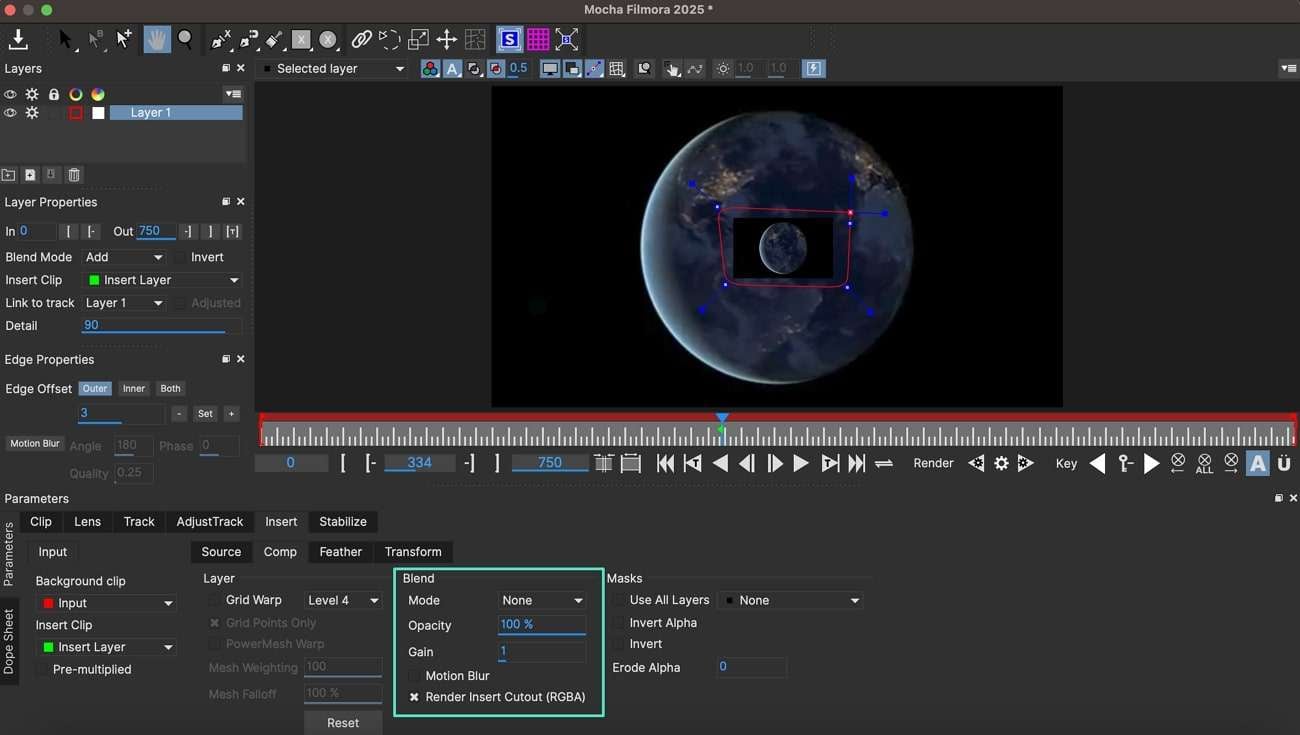This screenshot has height=735, width=1300.
Task: Click Edge Offset Set button
Action: (205, 414)
